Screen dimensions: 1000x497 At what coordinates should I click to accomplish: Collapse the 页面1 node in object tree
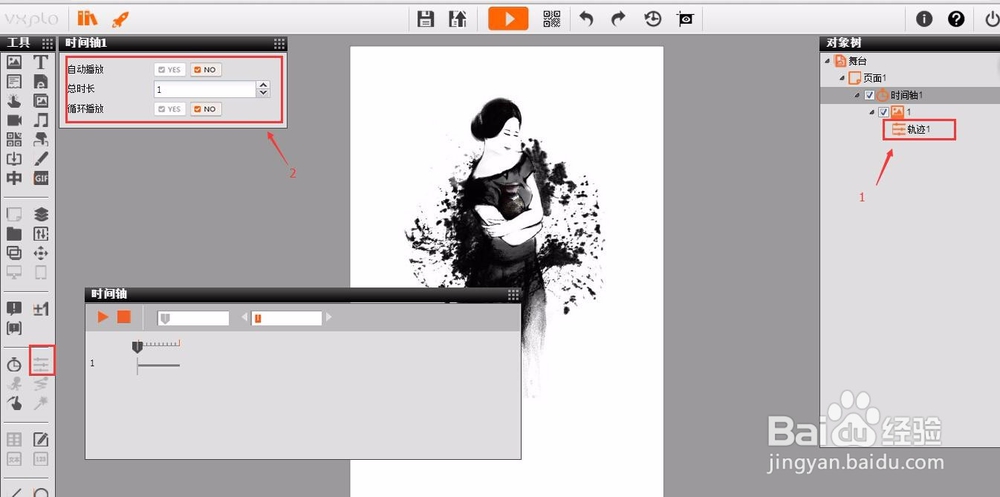[842, 78]
